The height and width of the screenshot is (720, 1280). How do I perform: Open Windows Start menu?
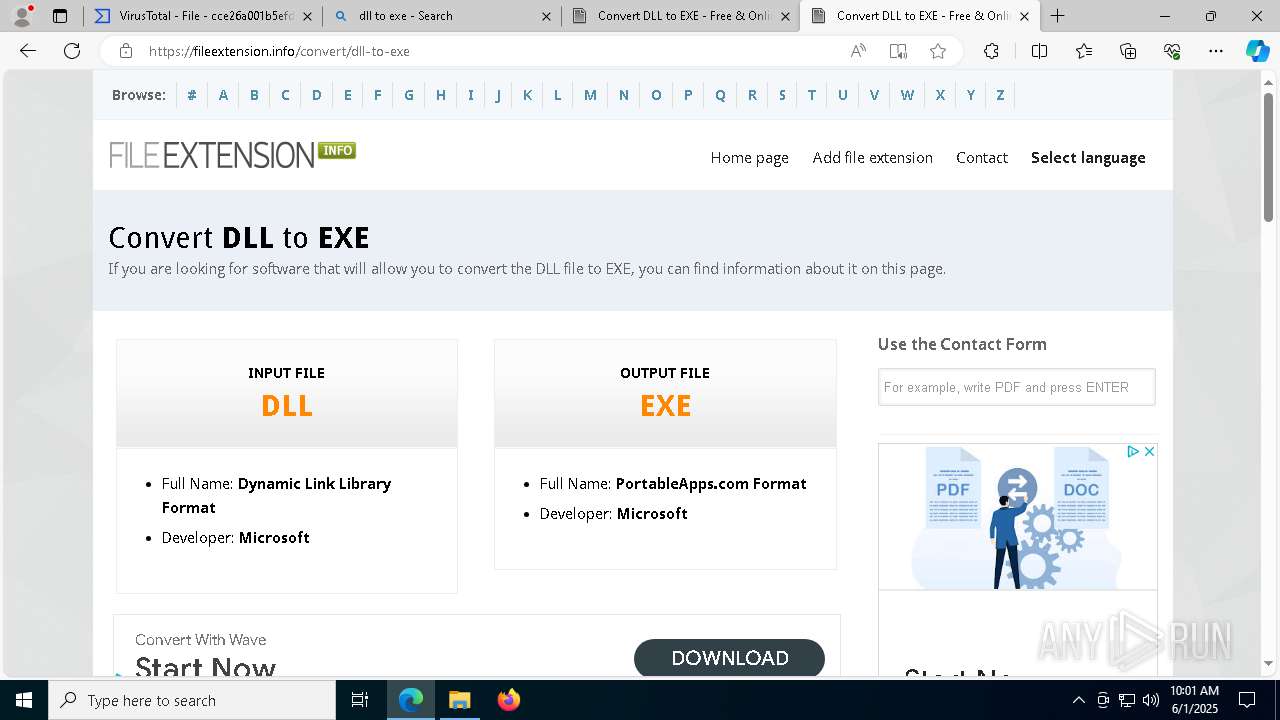[x=24, y=700]
